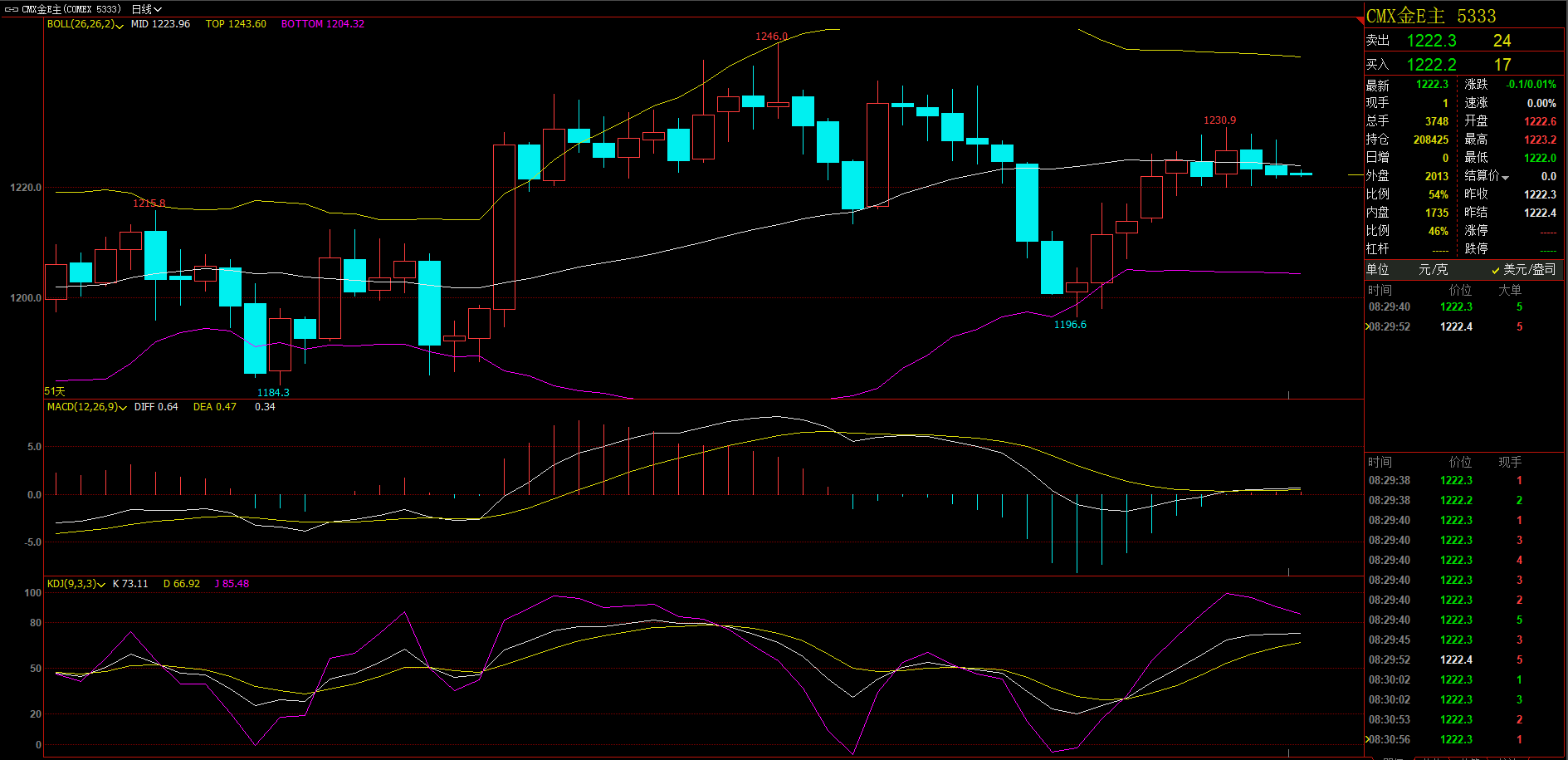This screenshot has width=1568, height=760.
Task: Click the MACD DEA 0.47 readout
Action: pyautogui.click(x=214, y=407)
